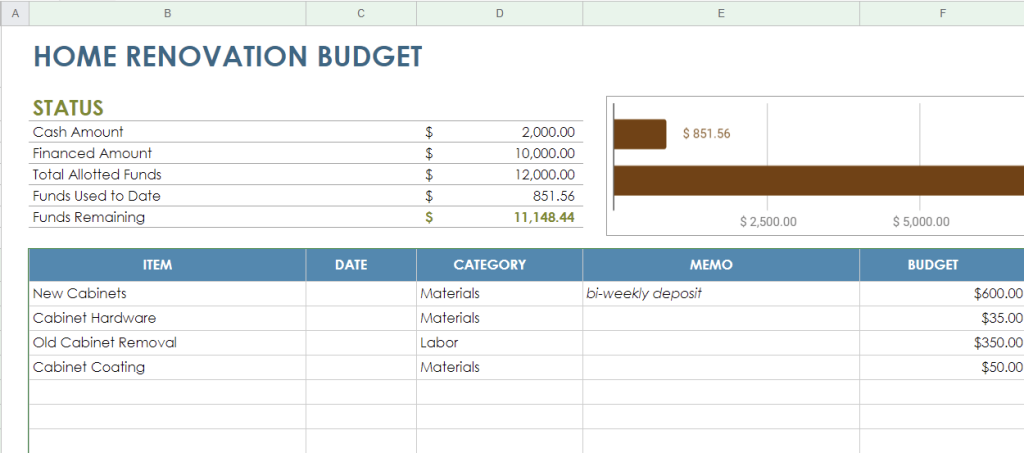Click the Funds Remaining value 11,148.44
Viewport: 1024px width, 453px height.
pyautogui.click(x=544, y=217)
